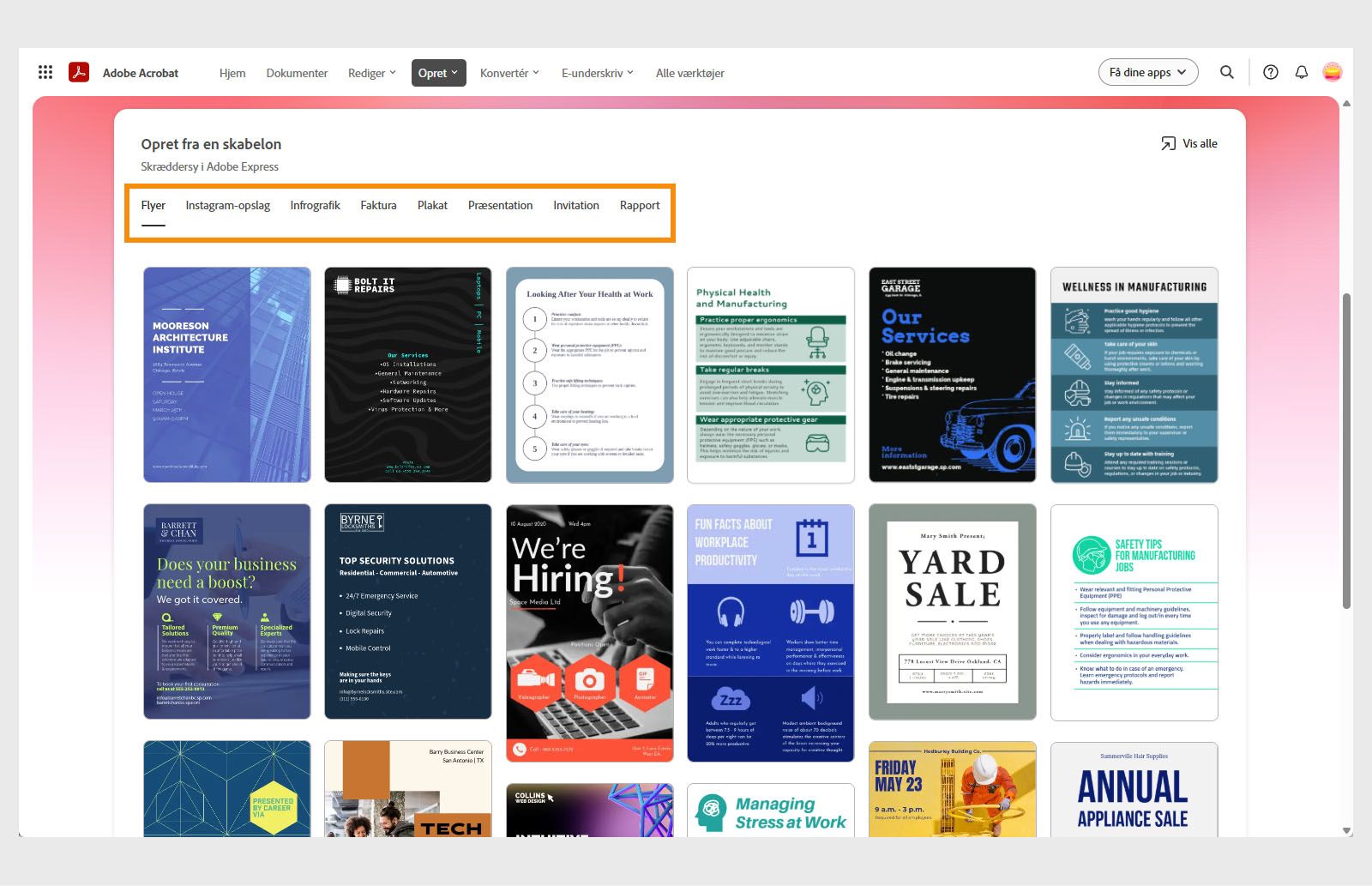This screenshot has height=886, width=1372.
Task: Switch to the Præsentation tab
Action: (x=501, y=206)
